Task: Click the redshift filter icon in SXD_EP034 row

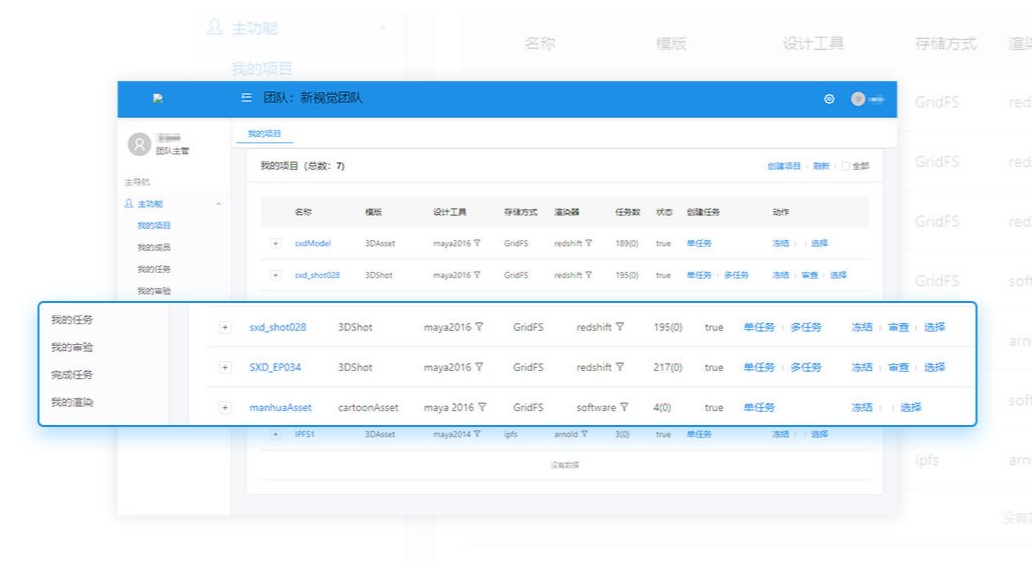Action: (620, 367)
